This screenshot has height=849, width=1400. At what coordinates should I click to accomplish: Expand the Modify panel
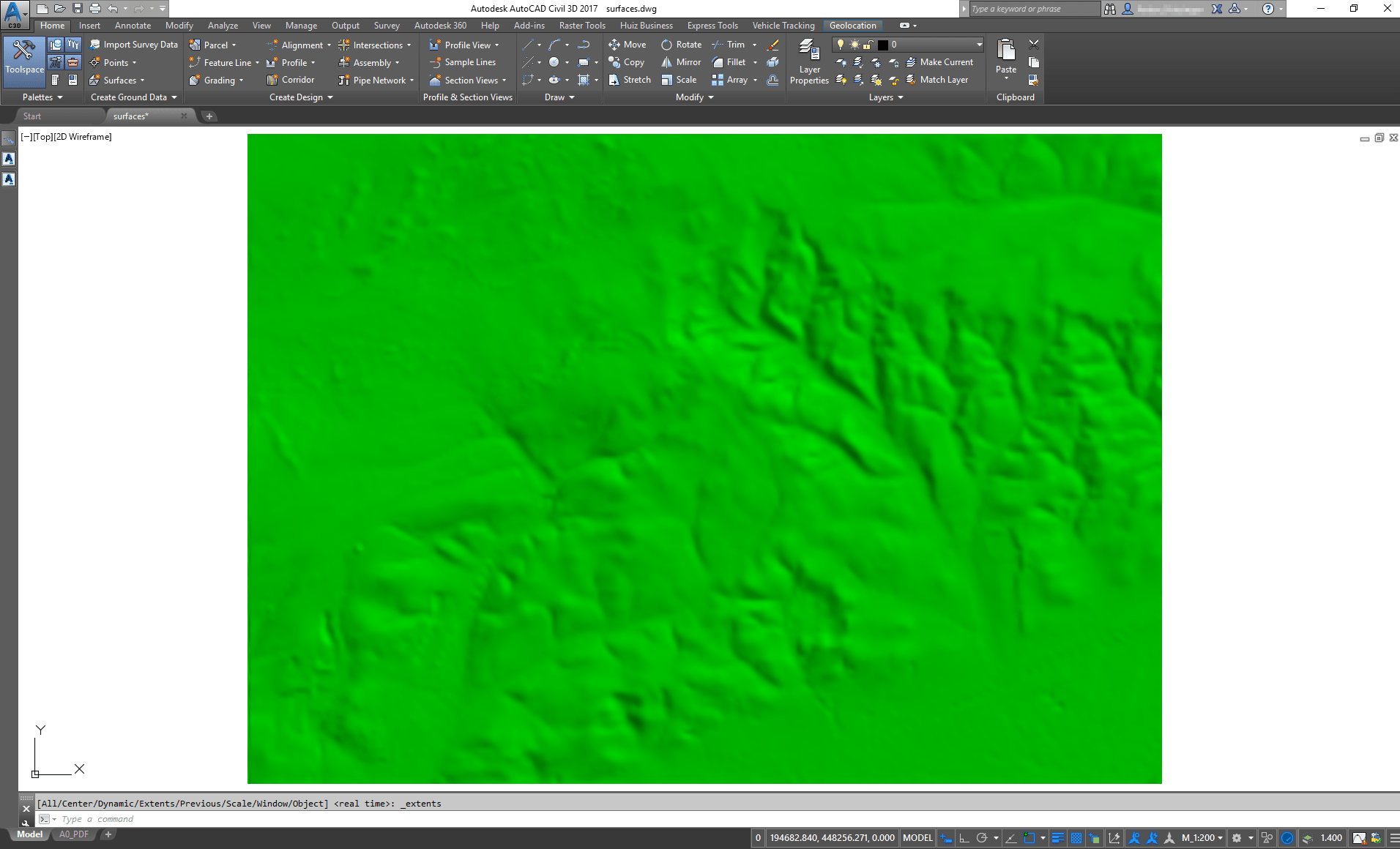[695, 97]
